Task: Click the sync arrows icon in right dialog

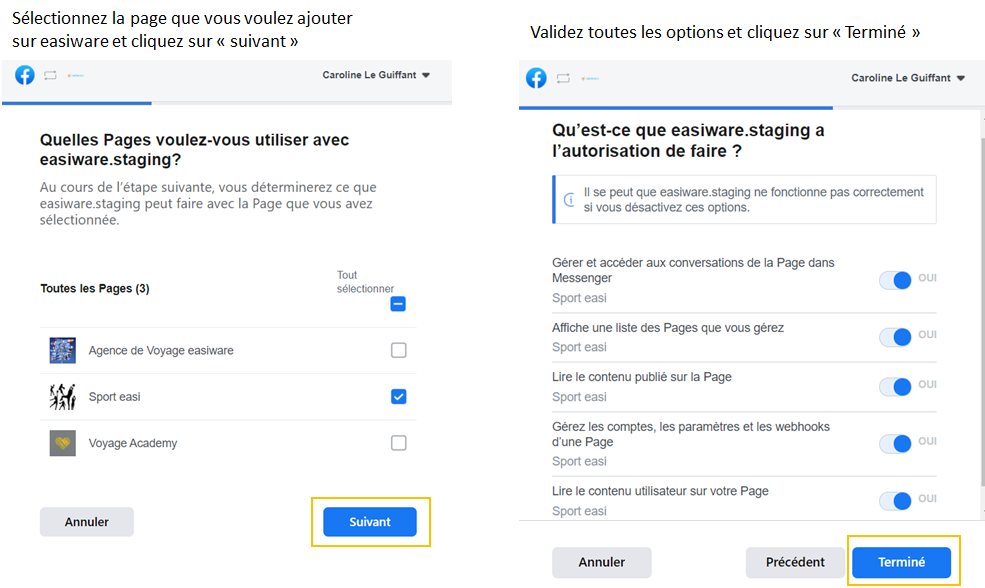Action: (x=563, y=78)
